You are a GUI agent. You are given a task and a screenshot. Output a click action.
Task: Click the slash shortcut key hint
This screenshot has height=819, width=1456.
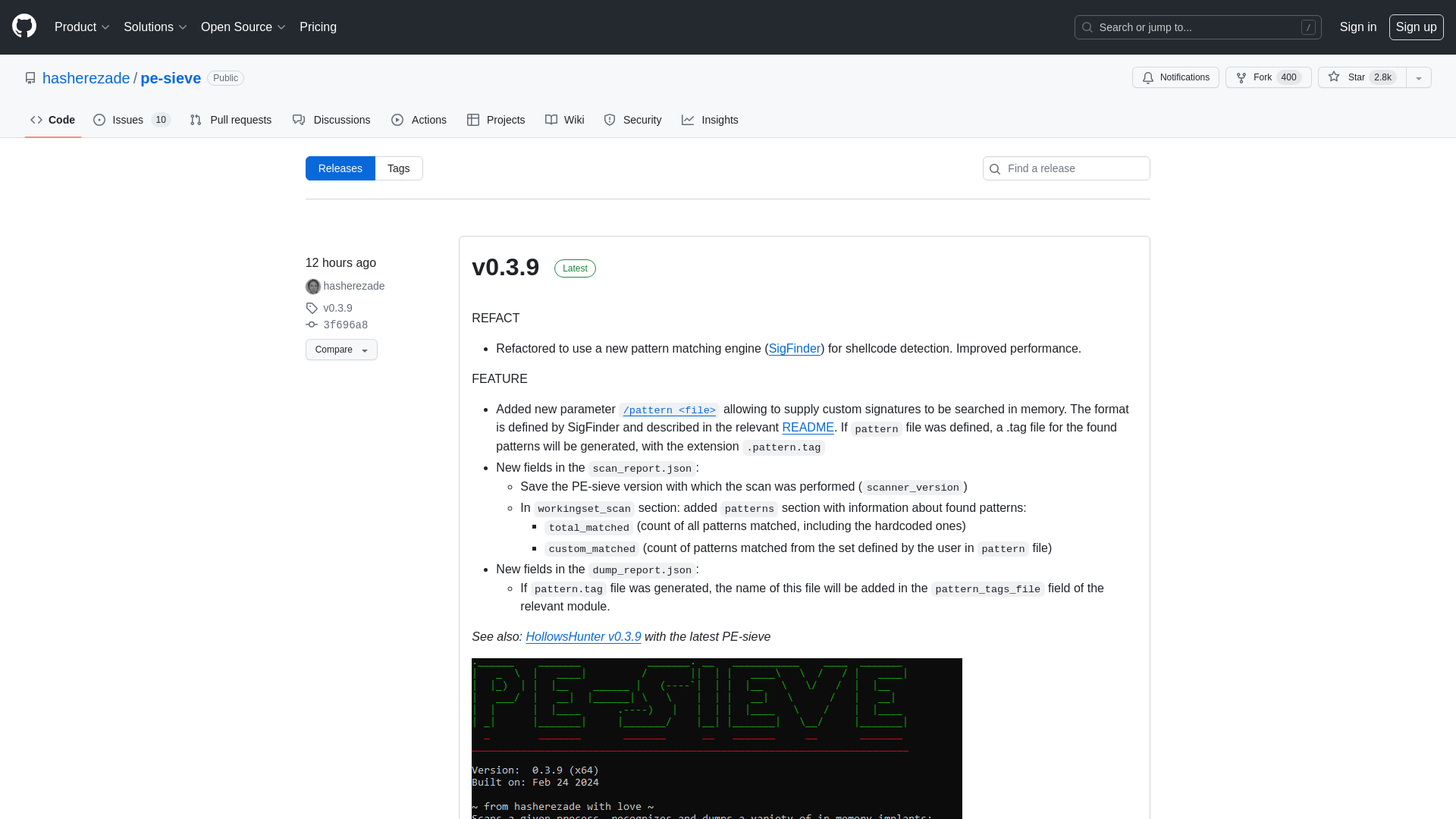[1308, 27]
